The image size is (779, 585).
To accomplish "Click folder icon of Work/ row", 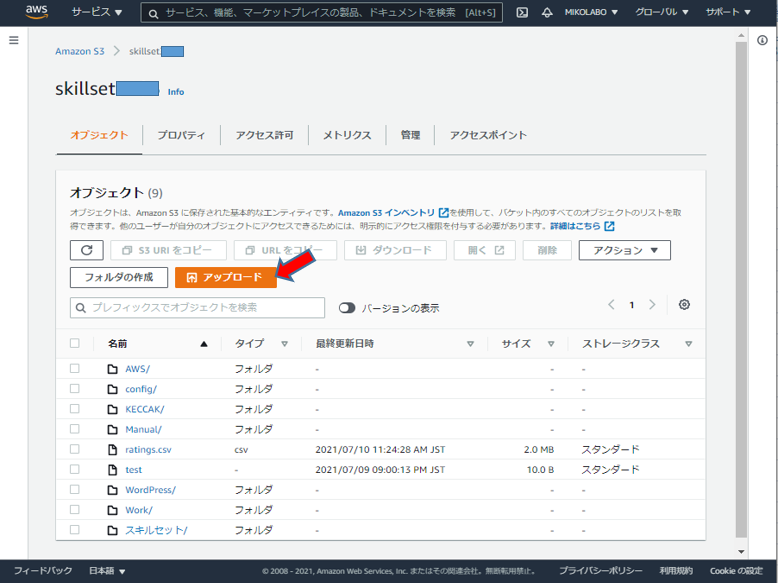I will tap(113, 510).
